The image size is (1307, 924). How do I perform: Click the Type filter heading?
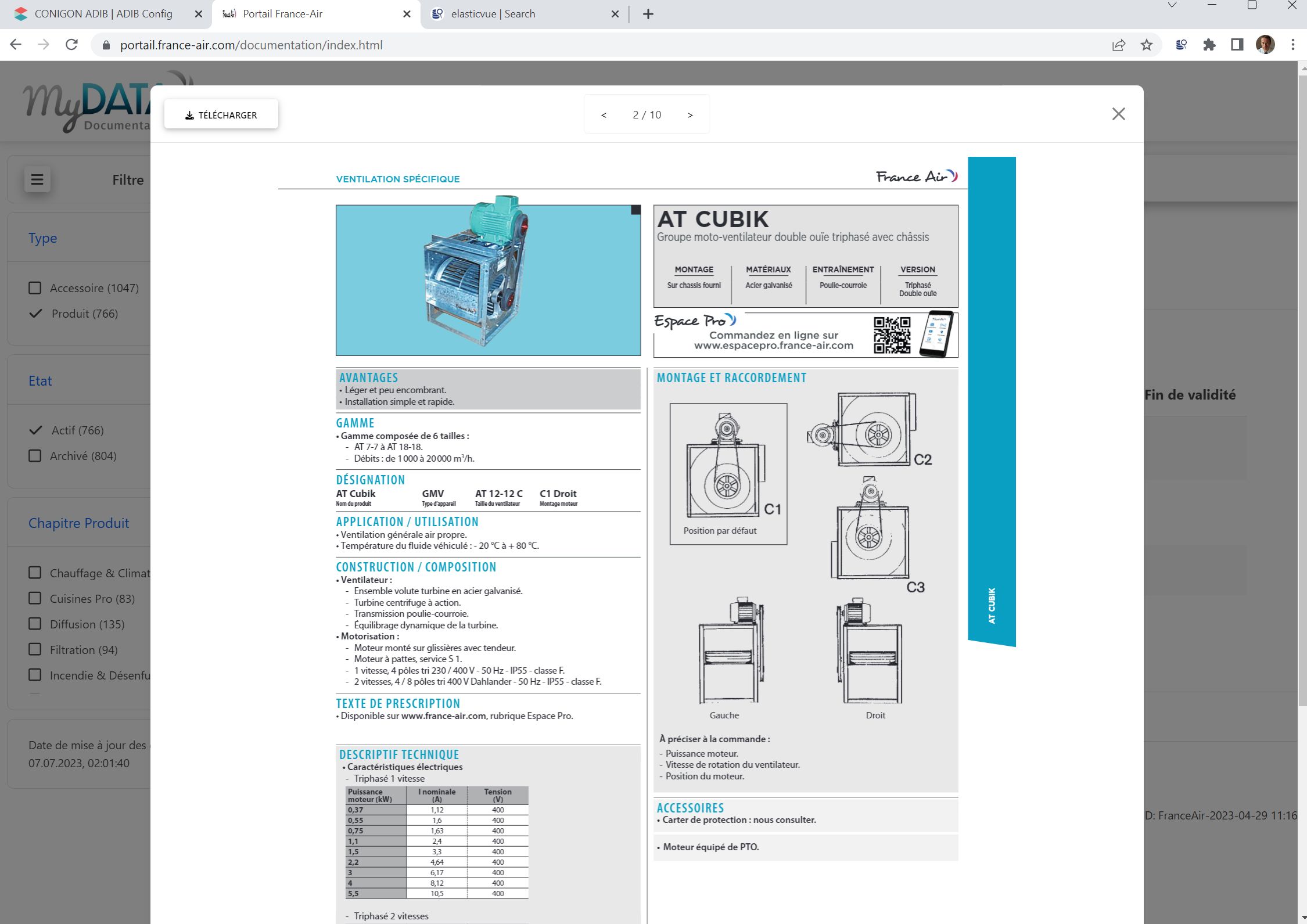point(43,238)
